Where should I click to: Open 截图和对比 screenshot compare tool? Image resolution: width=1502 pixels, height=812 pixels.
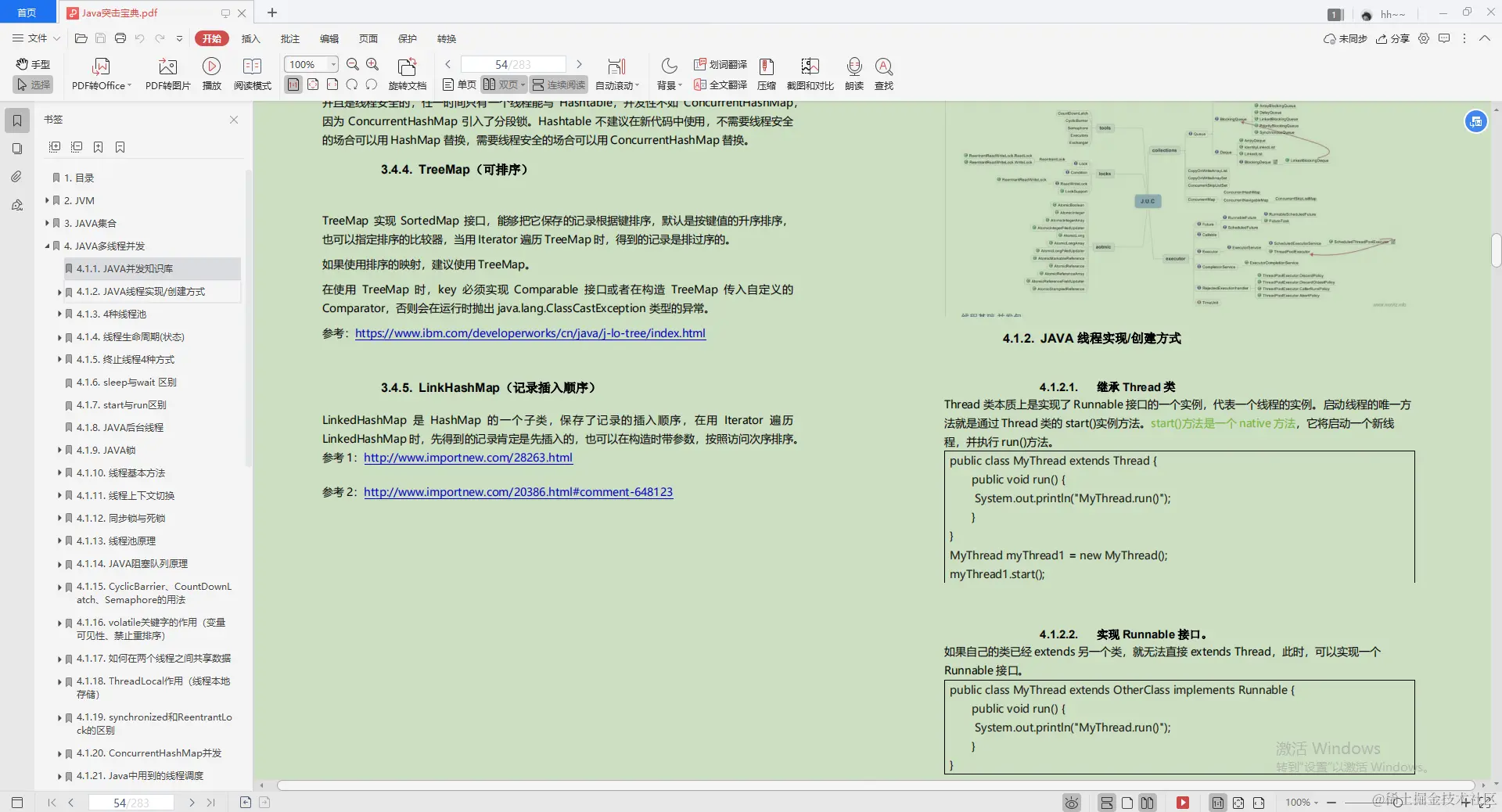point(810,73)
